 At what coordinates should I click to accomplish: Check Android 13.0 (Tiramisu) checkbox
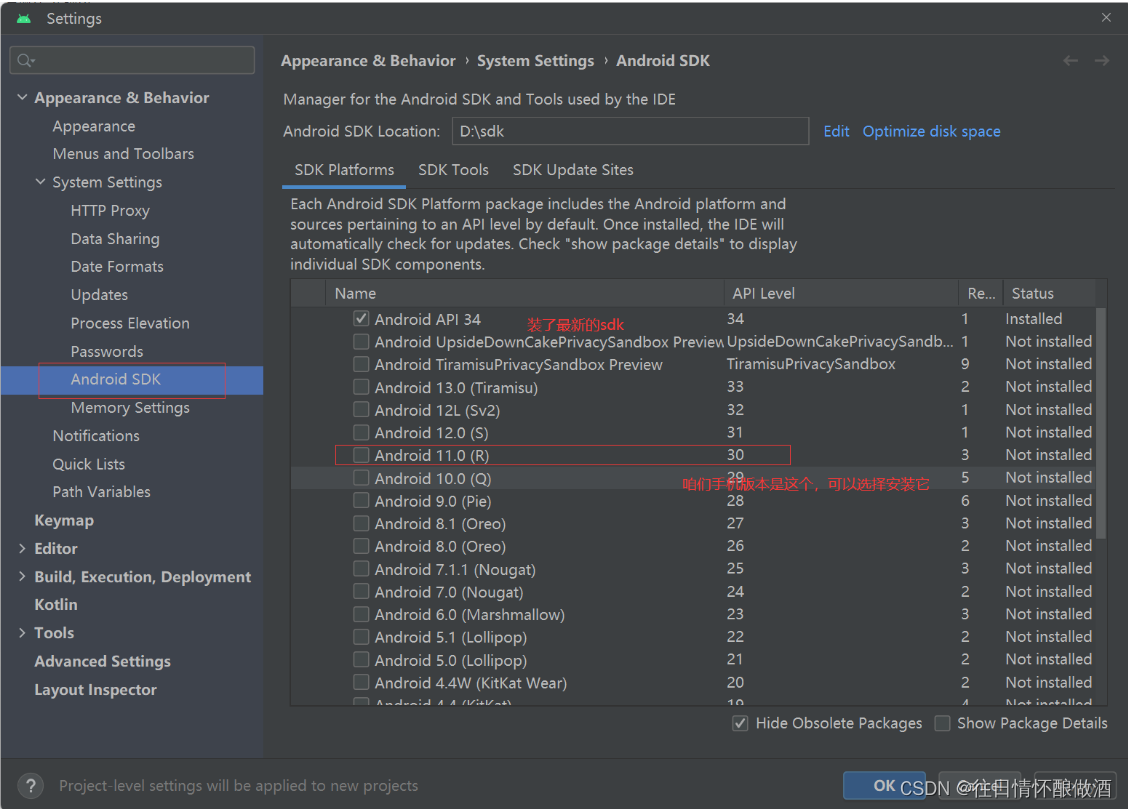pos(361,387)
